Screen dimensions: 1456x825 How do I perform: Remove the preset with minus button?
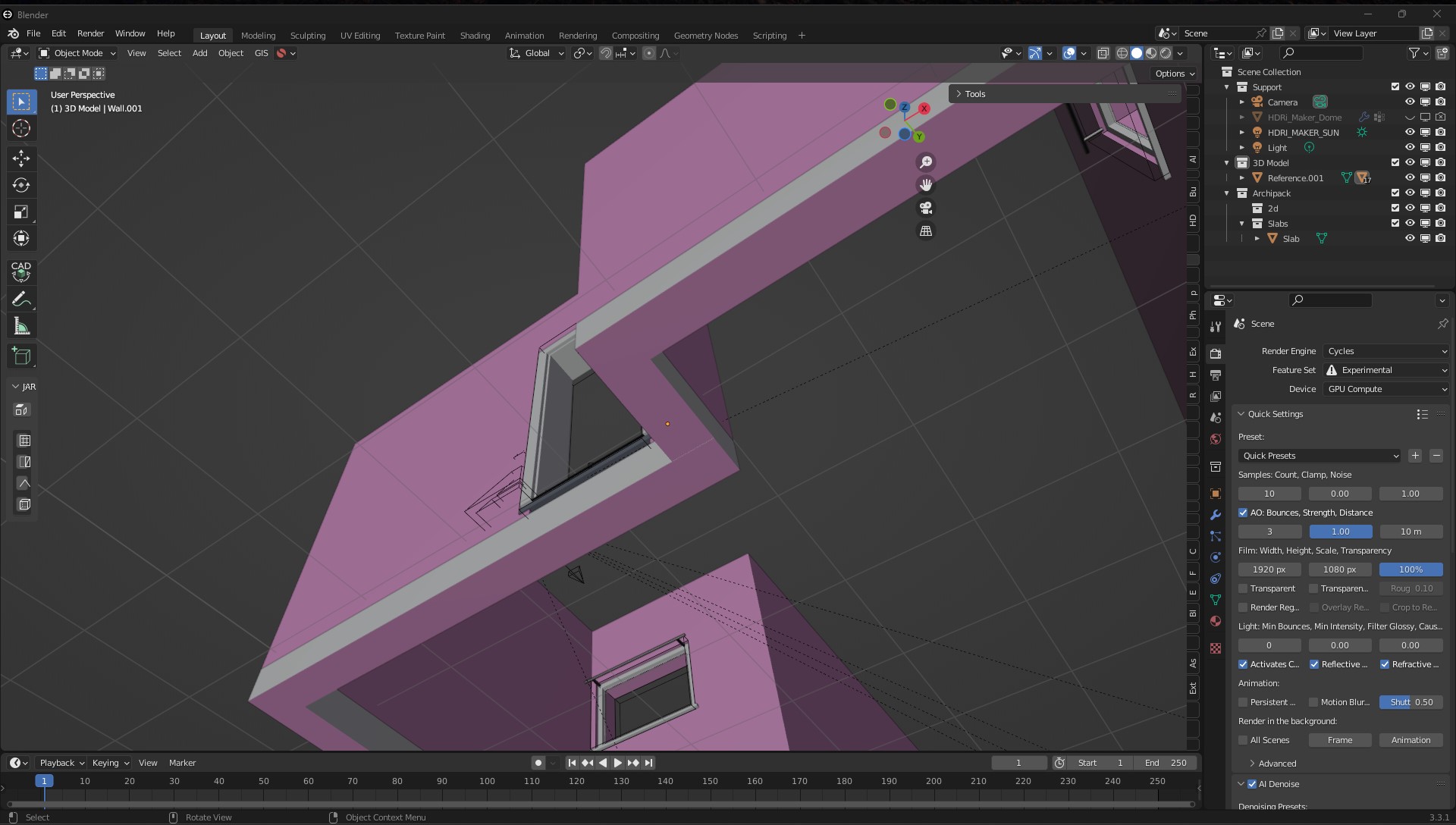[1436, 456]
